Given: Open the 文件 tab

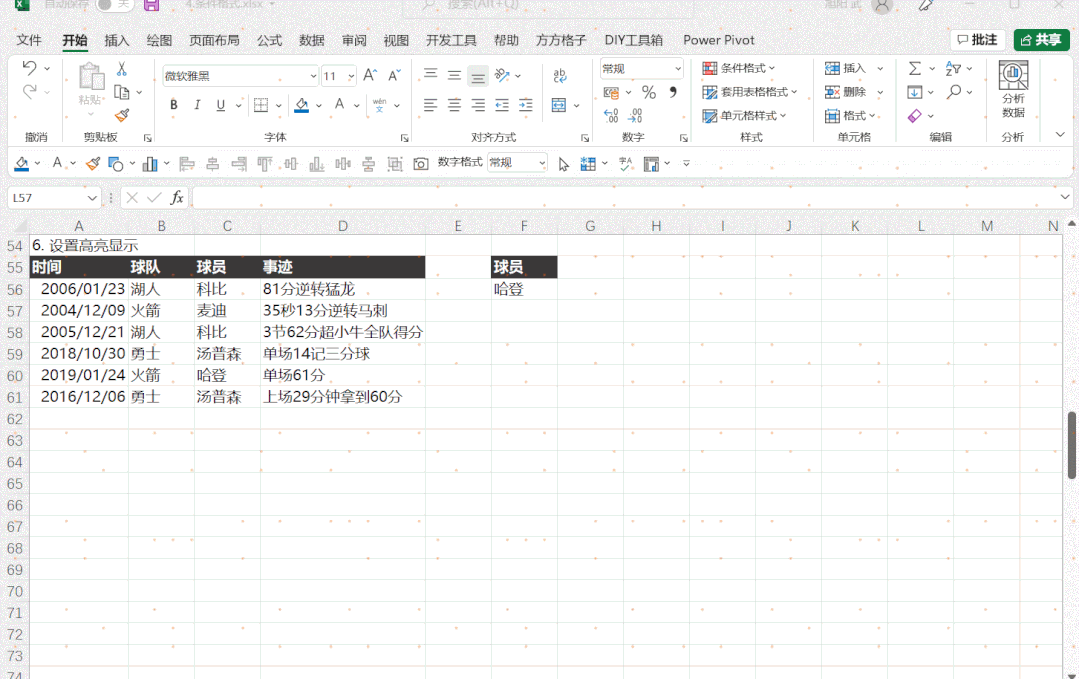Looking at the screenshot, I should pos(29,40).
